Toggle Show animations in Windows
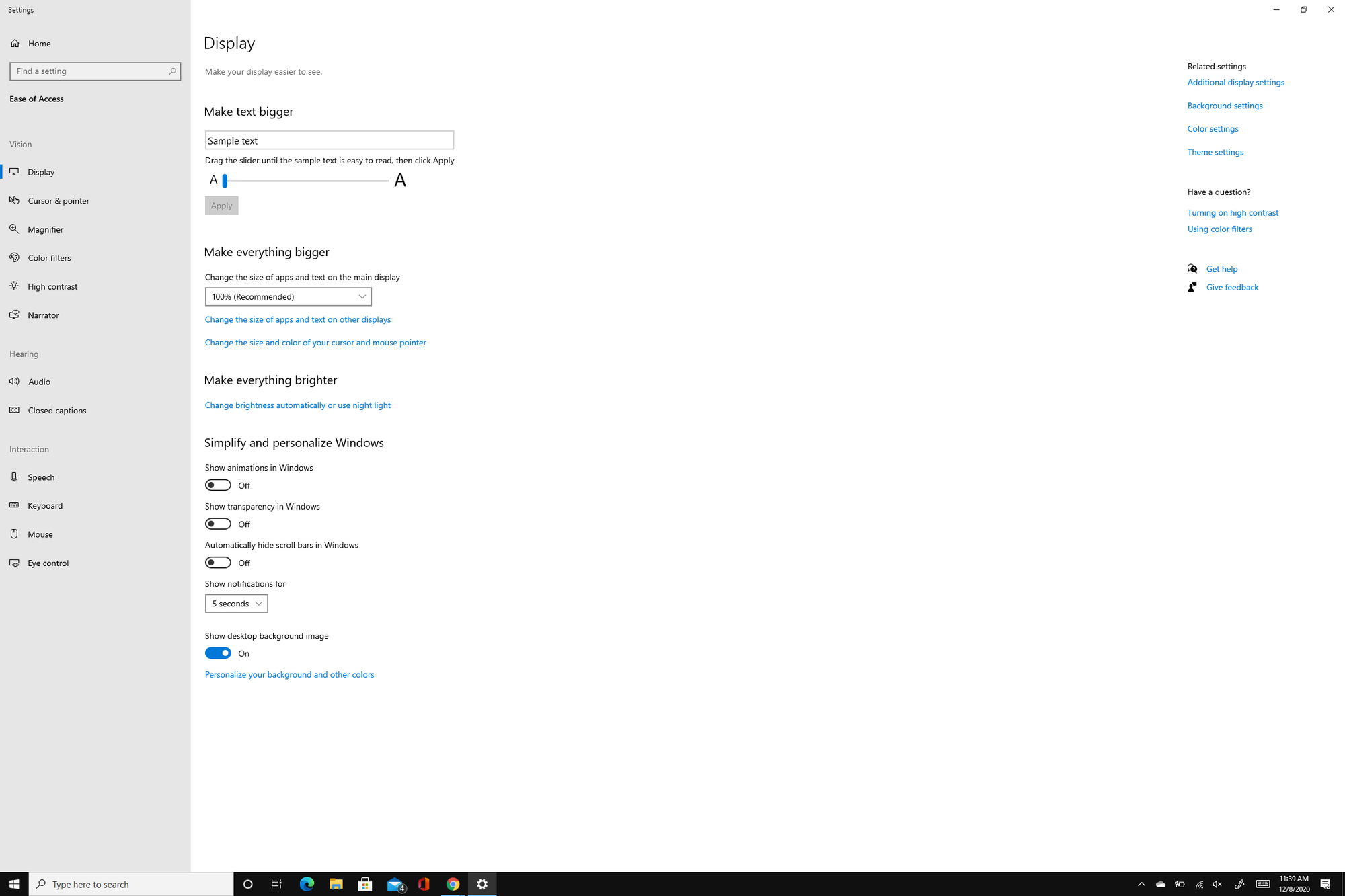This screenshot has height=896, width=1345. pos(218,485)
